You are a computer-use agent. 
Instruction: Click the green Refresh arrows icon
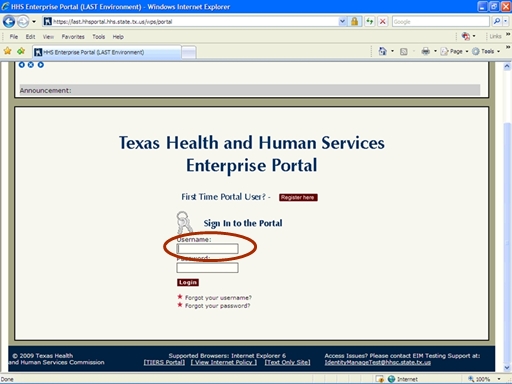tap(370, 22)
